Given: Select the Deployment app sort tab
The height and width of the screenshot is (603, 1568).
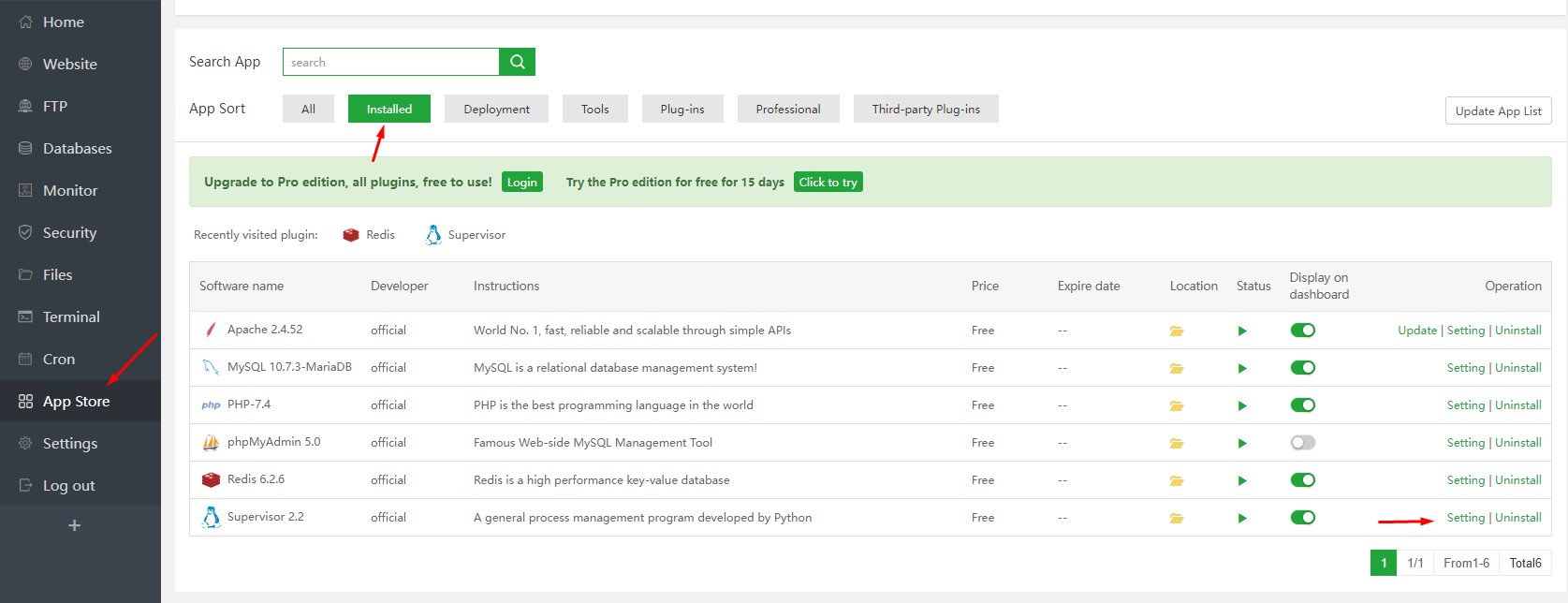Looking at the screenshot, I should 496,109.
